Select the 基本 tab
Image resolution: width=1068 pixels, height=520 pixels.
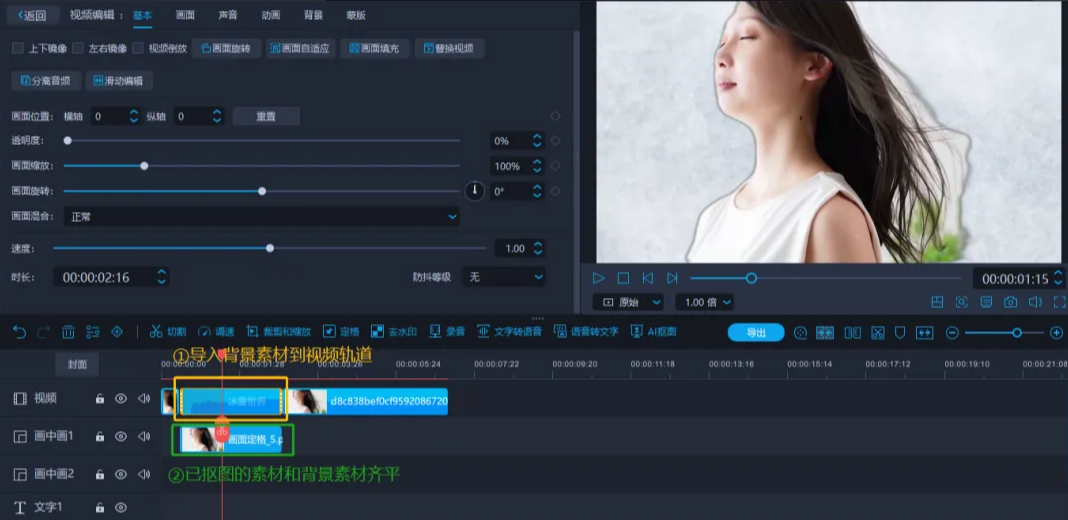point(142,15)
